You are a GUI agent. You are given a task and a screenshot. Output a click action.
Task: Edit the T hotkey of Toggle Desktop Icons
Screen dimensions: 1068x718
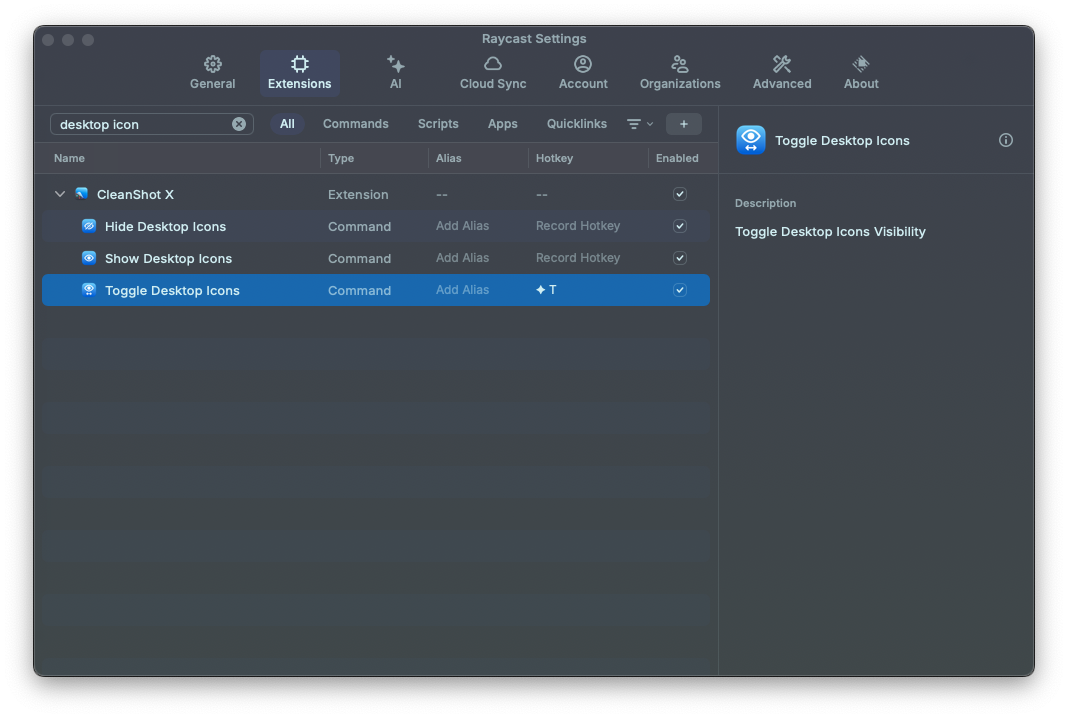point(546,290)
